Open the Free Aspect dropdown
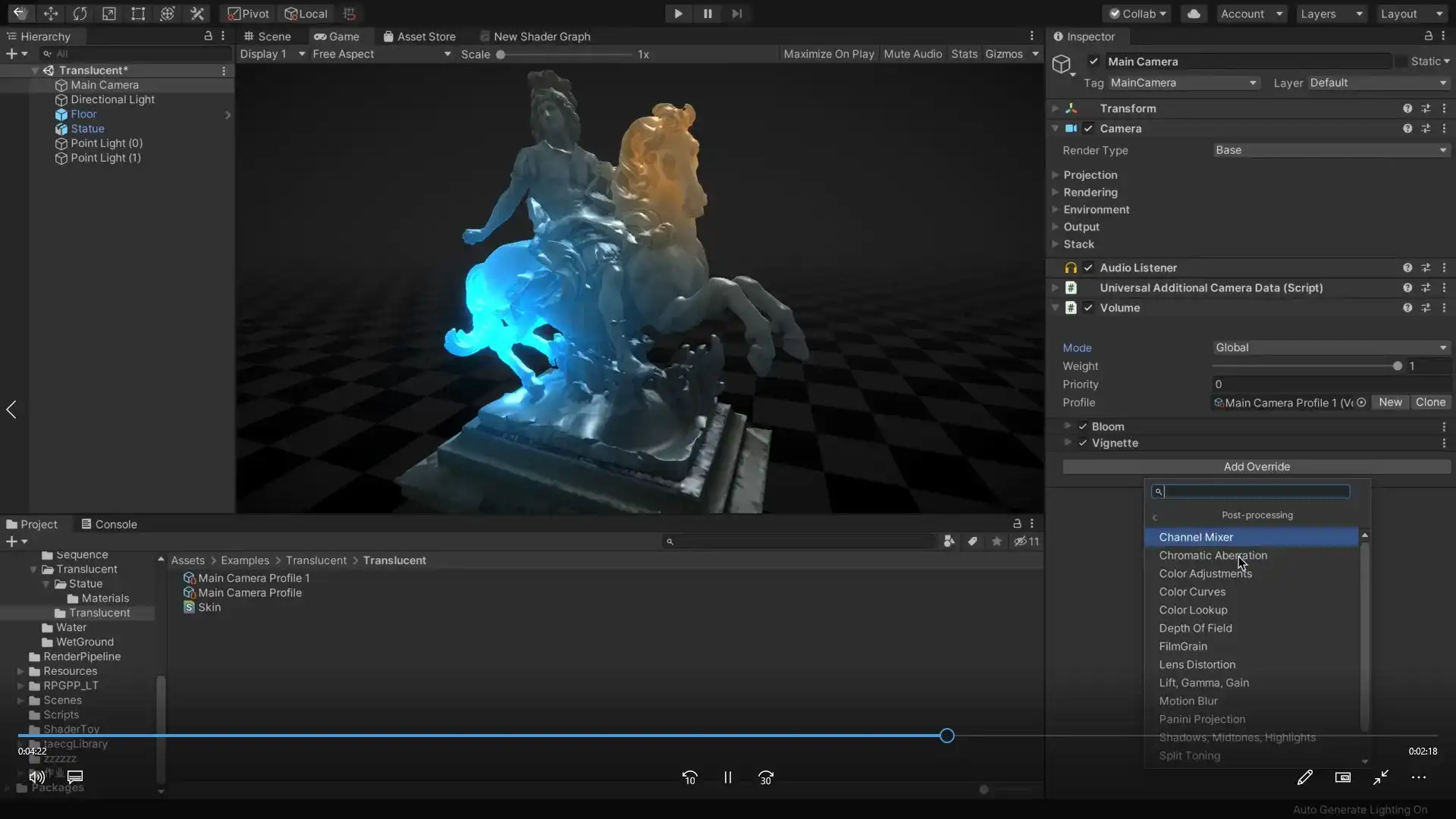 [x=379, y=54]
